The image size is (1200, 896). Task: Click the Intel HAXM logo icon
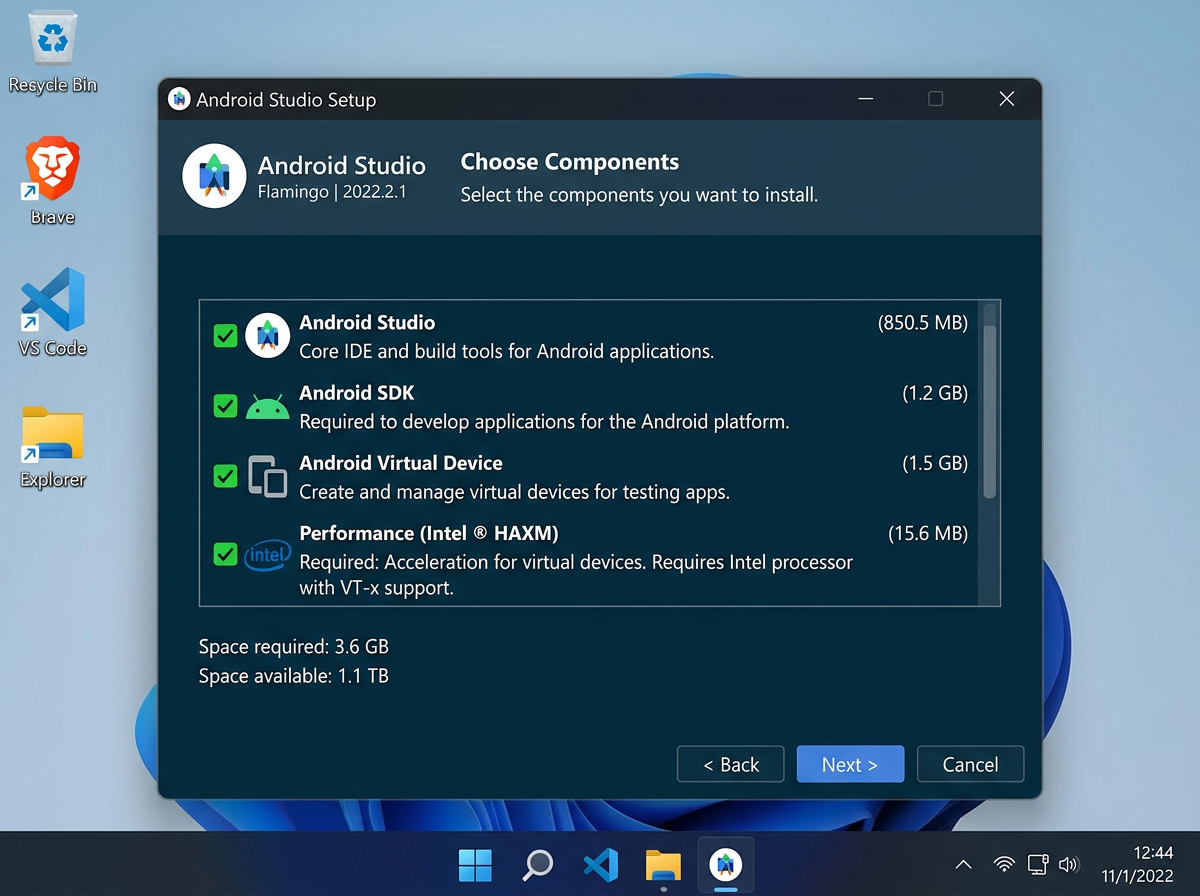pyautogui.click(x=267, y=554)
